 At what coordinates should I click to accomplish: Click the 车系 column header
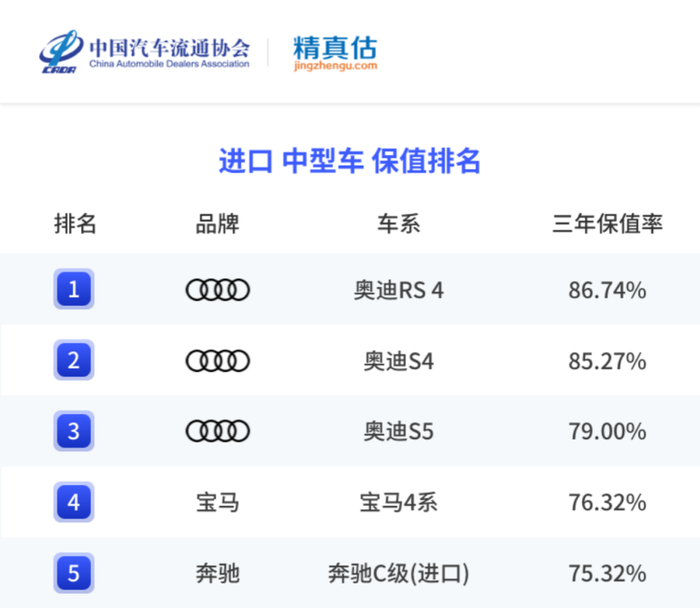click(398, 223)
